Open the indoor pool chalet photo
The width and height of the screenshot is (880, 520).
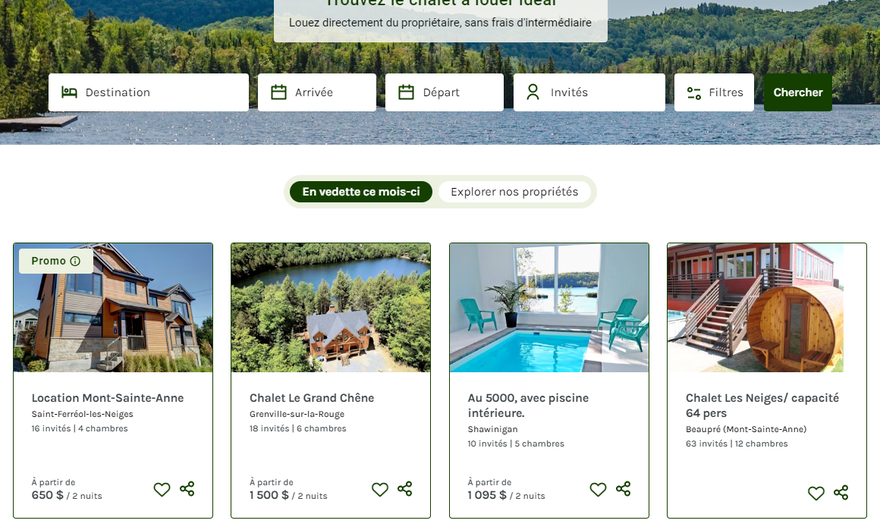tap(549, 307)
